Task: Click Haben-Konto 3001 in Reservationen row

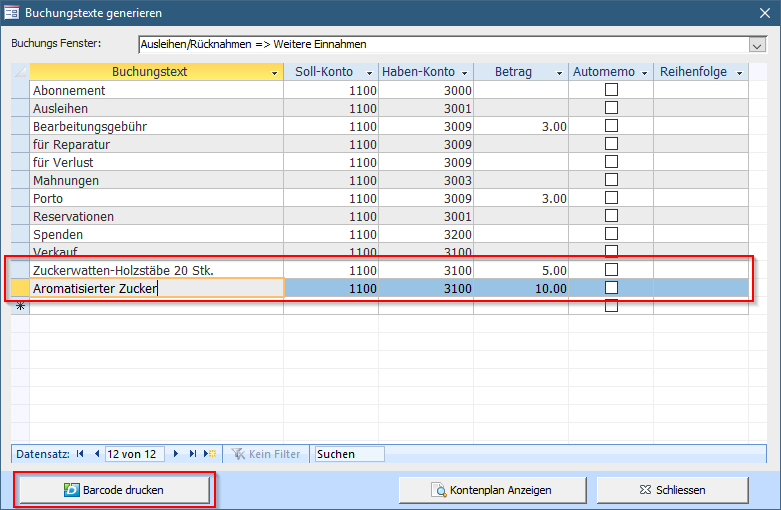Action: pyautogui.click(x=426, y=216)
